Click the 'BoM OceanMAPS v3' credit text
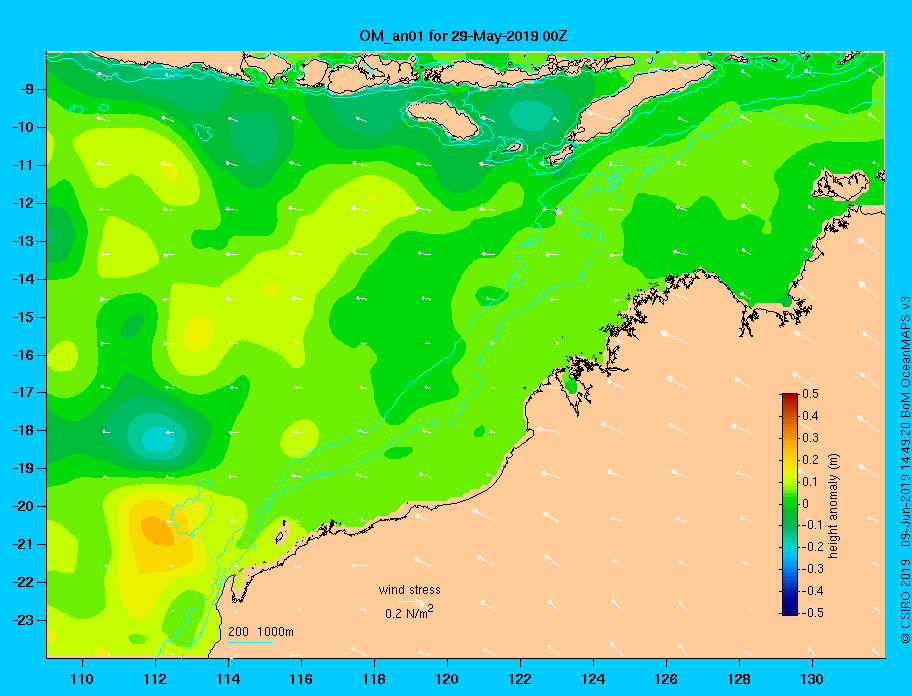 [x=905, y=356]
